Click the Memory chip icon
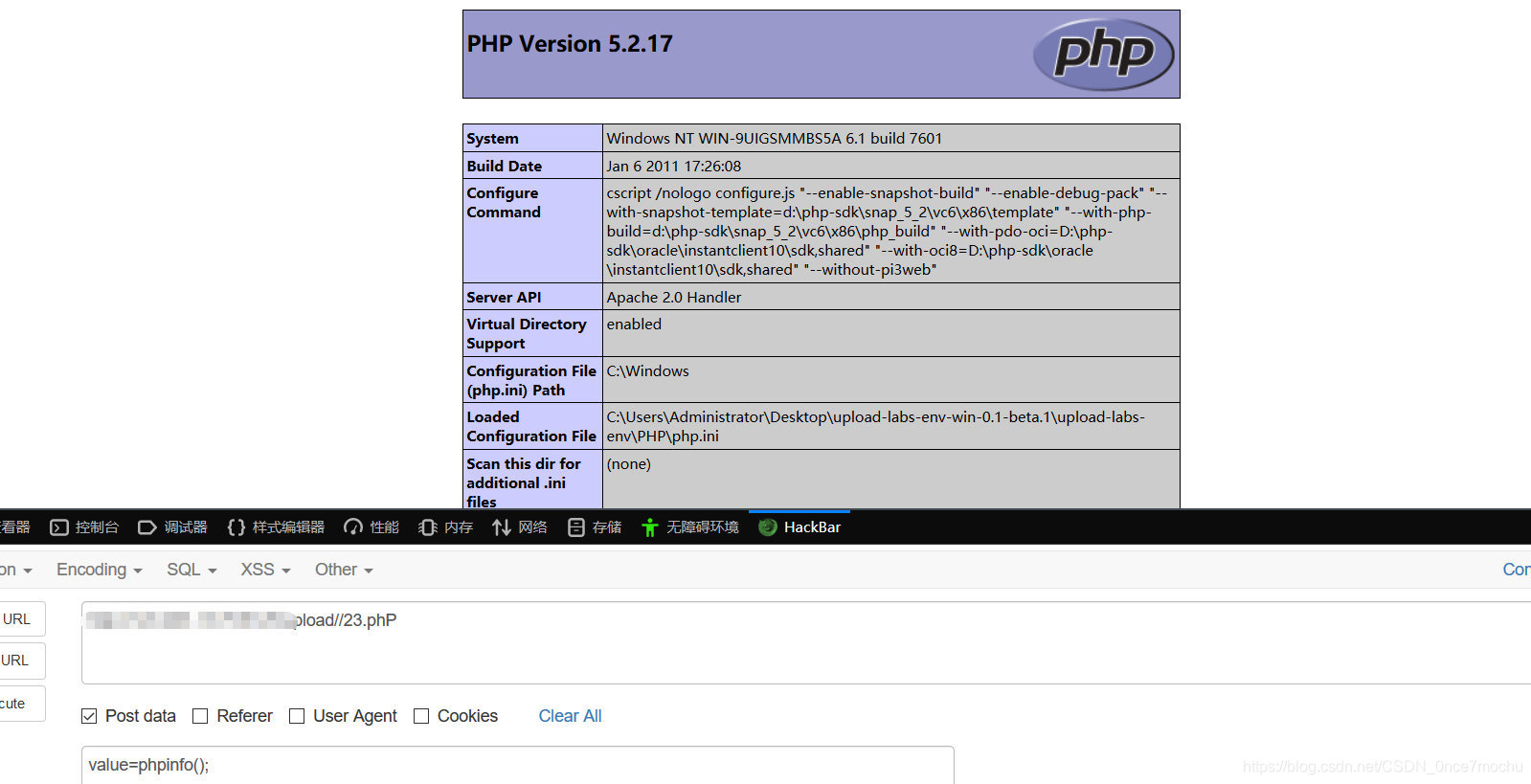 [x=428, y=527]
